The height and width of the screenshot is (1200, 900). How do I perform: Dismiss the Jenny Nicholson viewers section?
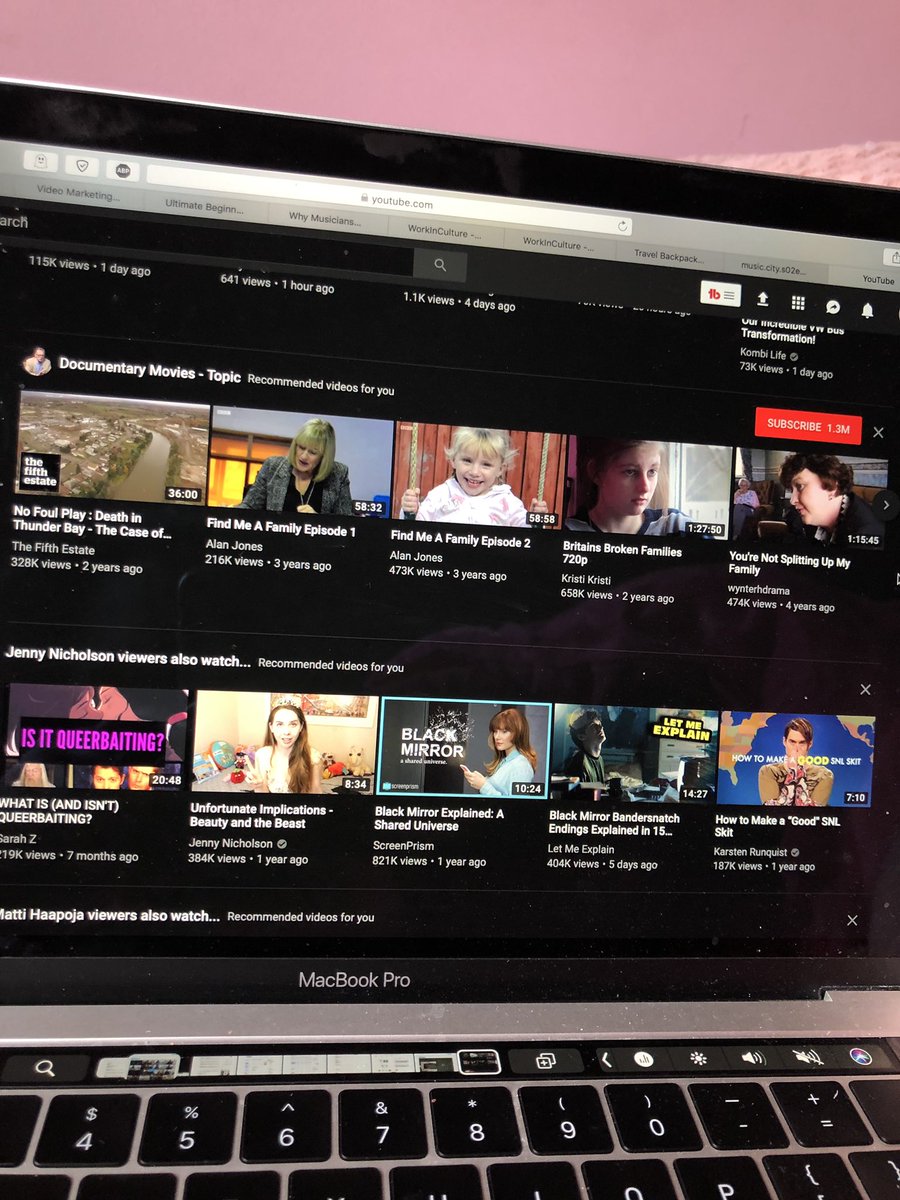(865, 689)
